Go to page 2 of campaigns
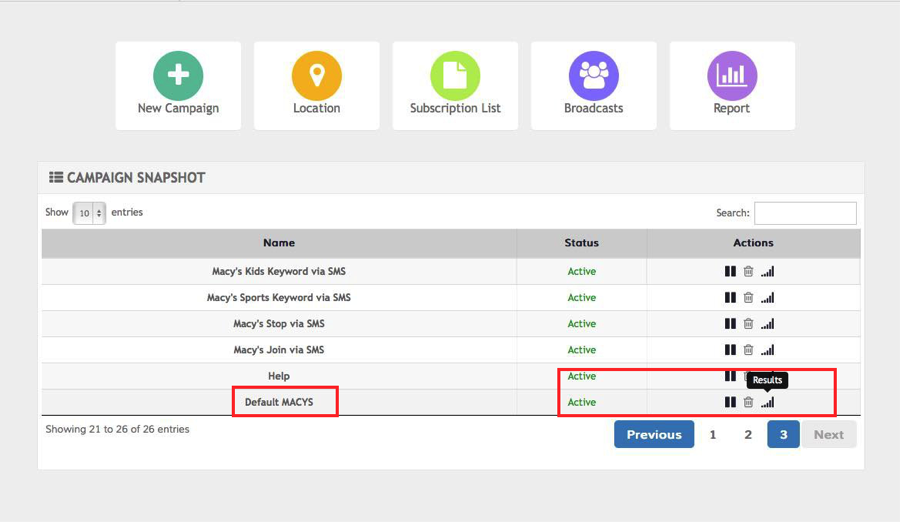This screenshot has width=900, height=522. tap(748, 434)
